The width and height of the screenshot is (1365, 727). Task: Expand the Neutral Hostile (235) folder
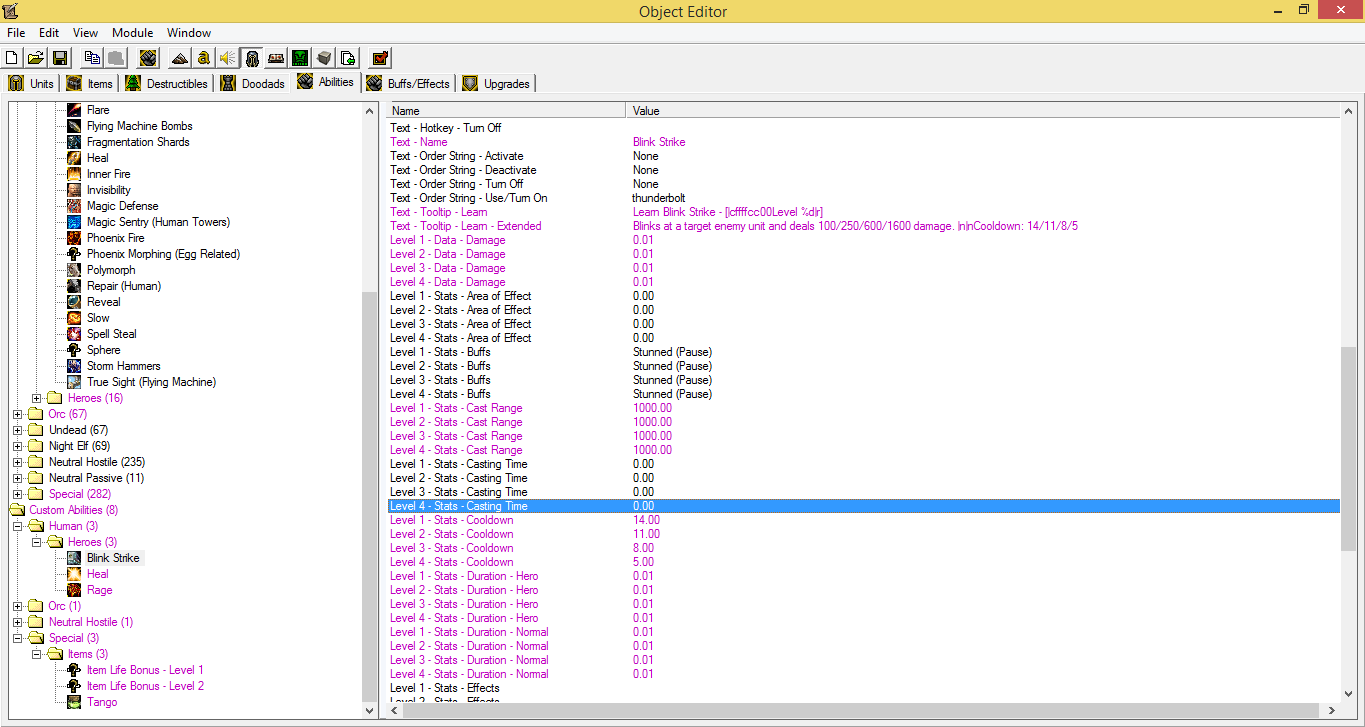[x=17, y=462]
